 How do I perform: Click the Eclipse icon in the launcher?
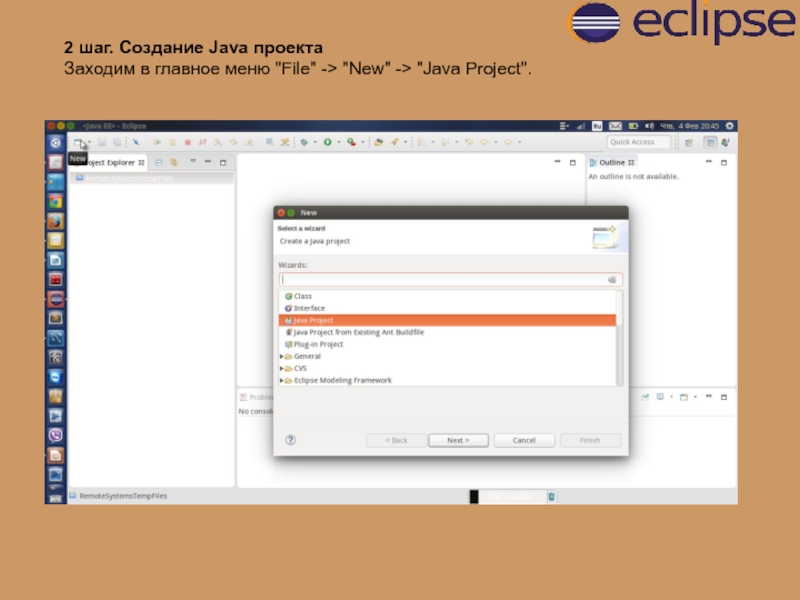pos(56,299)
